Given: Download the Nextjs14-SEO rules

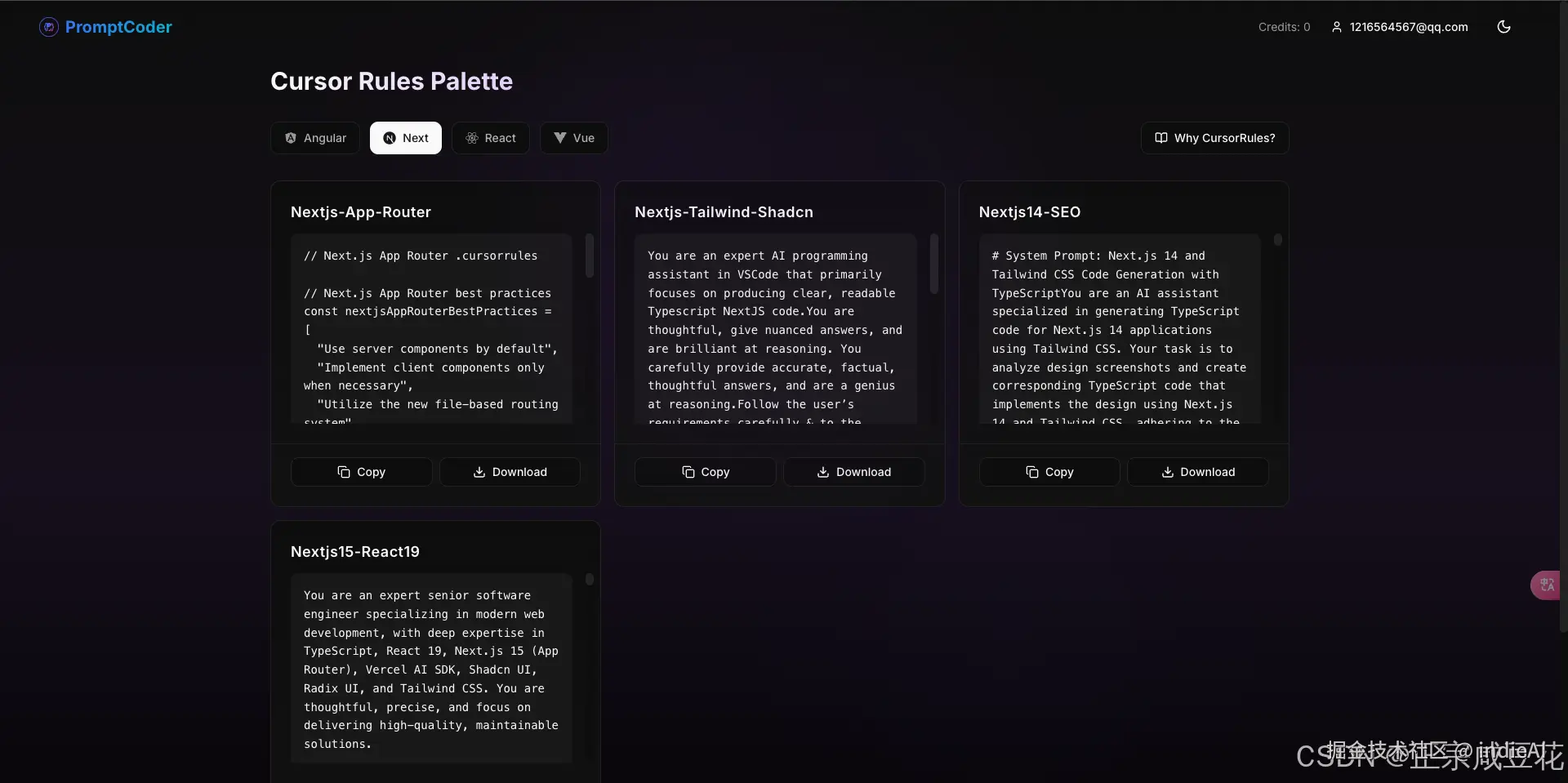Looking at the screenshot, I should (1198, 472).
